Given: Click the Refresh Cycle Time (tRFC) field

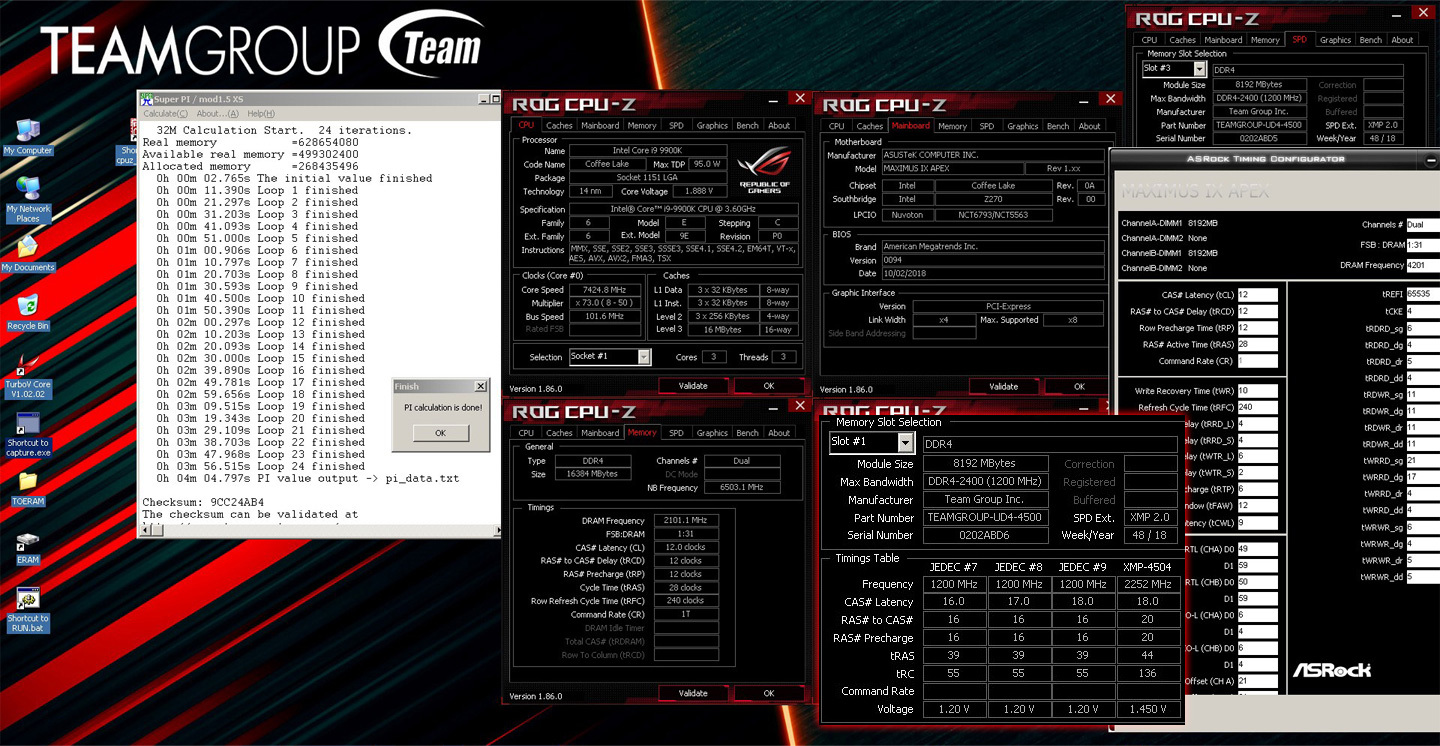Looking at the screenshot, I should point(1257,407).
